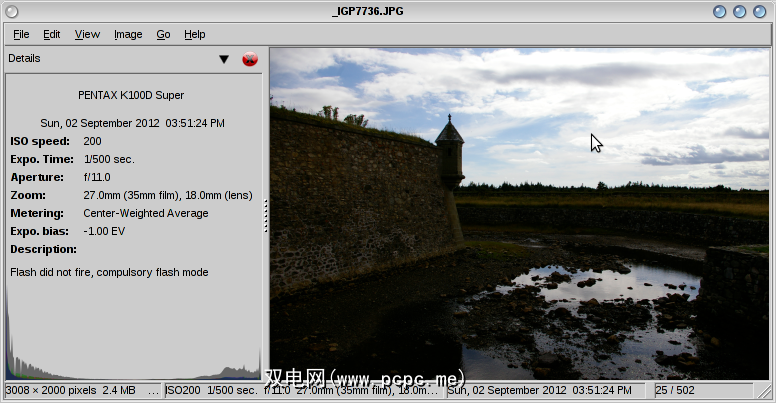Screen dimensions: 776x403
Task: Click the Expo. Time label
Action: click(42, 159)
